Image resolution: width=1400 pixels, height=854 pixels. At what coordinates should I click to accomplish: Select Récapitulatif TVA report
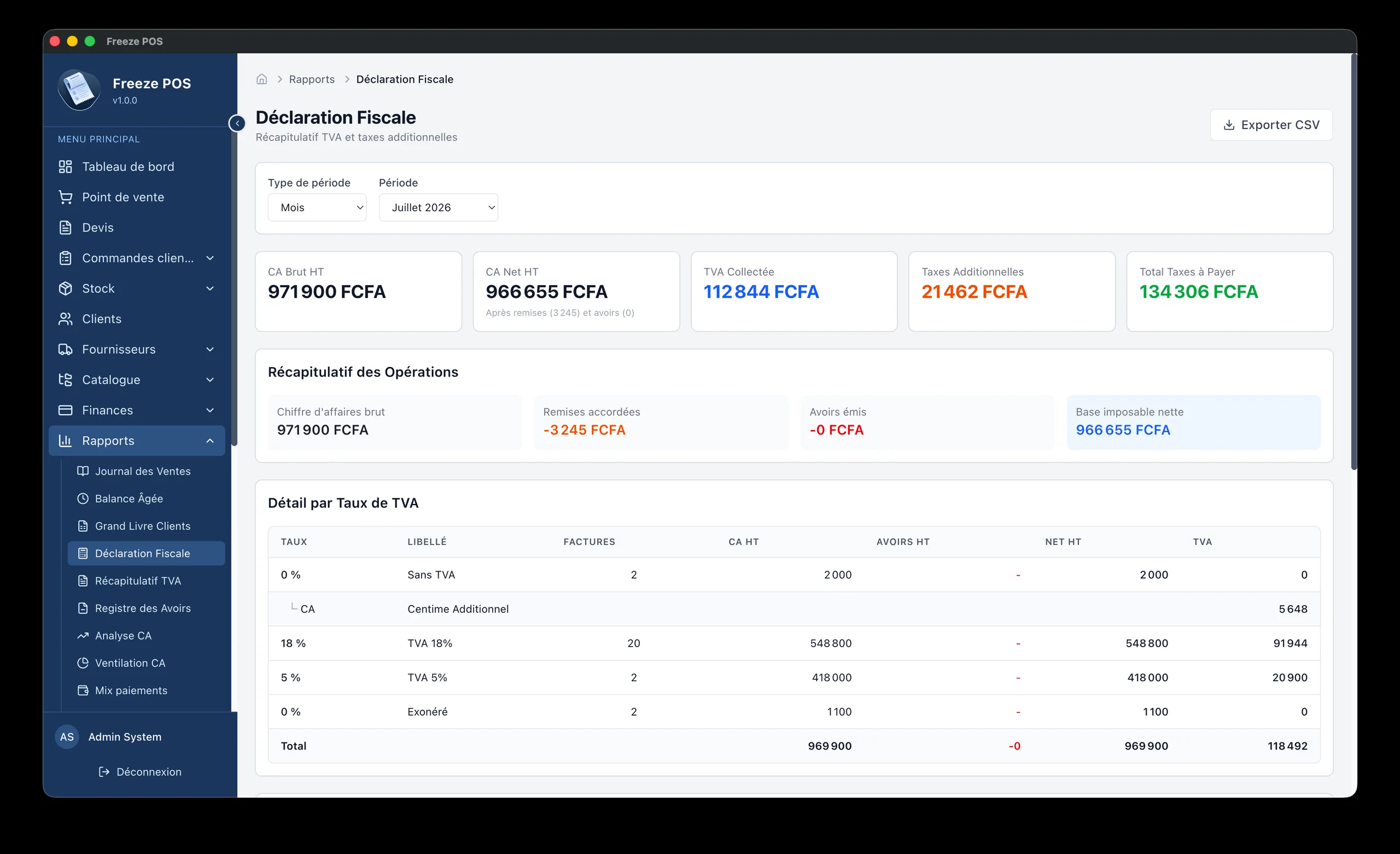pyautogui.click(x=146, y=580)
